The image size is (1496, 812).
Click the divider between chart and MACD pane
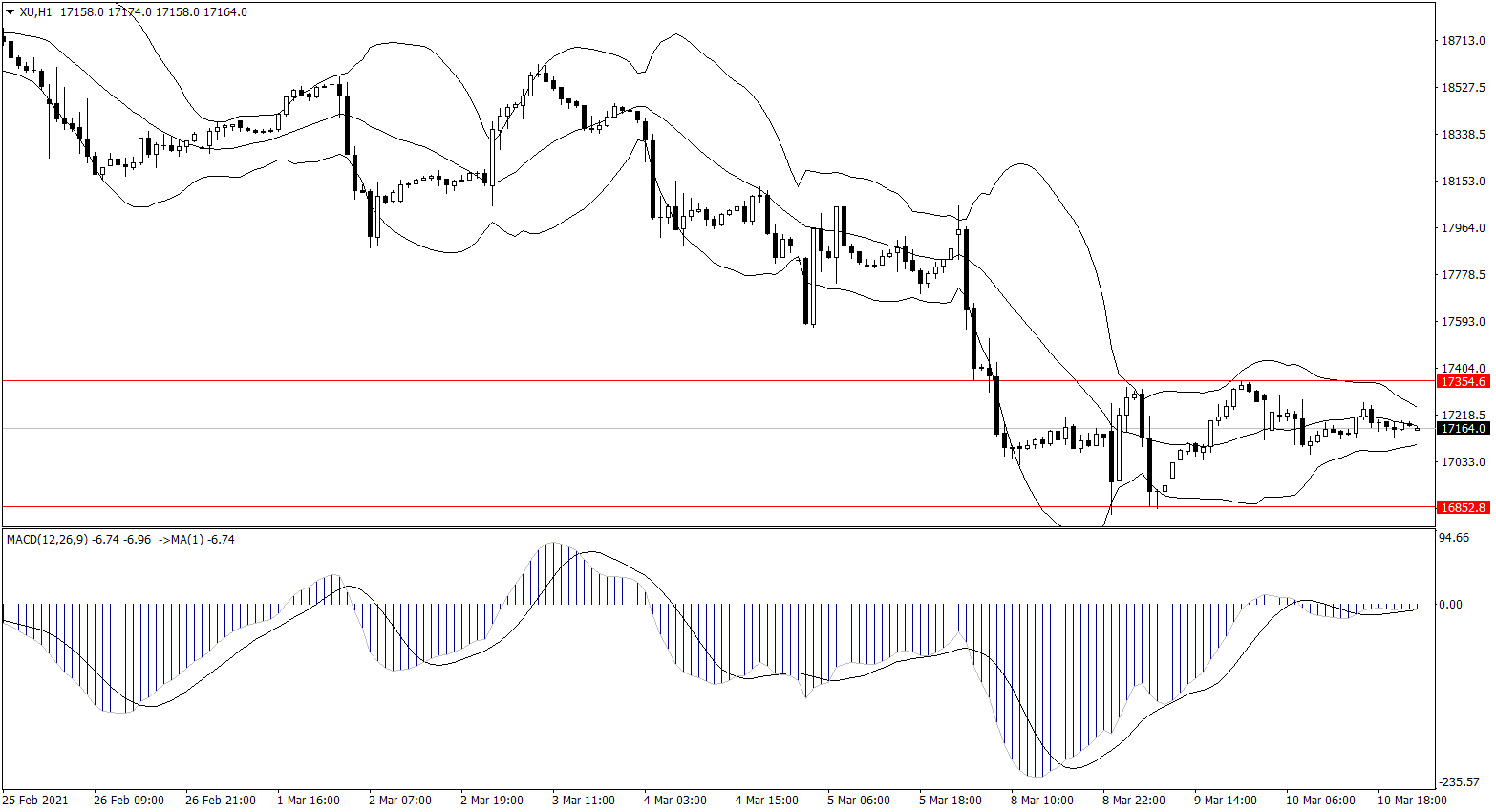pos(716,527)
